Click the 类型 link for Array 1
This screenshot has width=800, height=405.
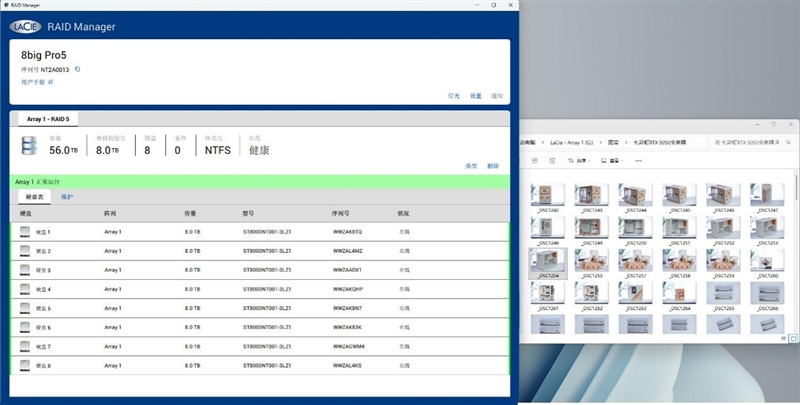[x=471, y=166]
